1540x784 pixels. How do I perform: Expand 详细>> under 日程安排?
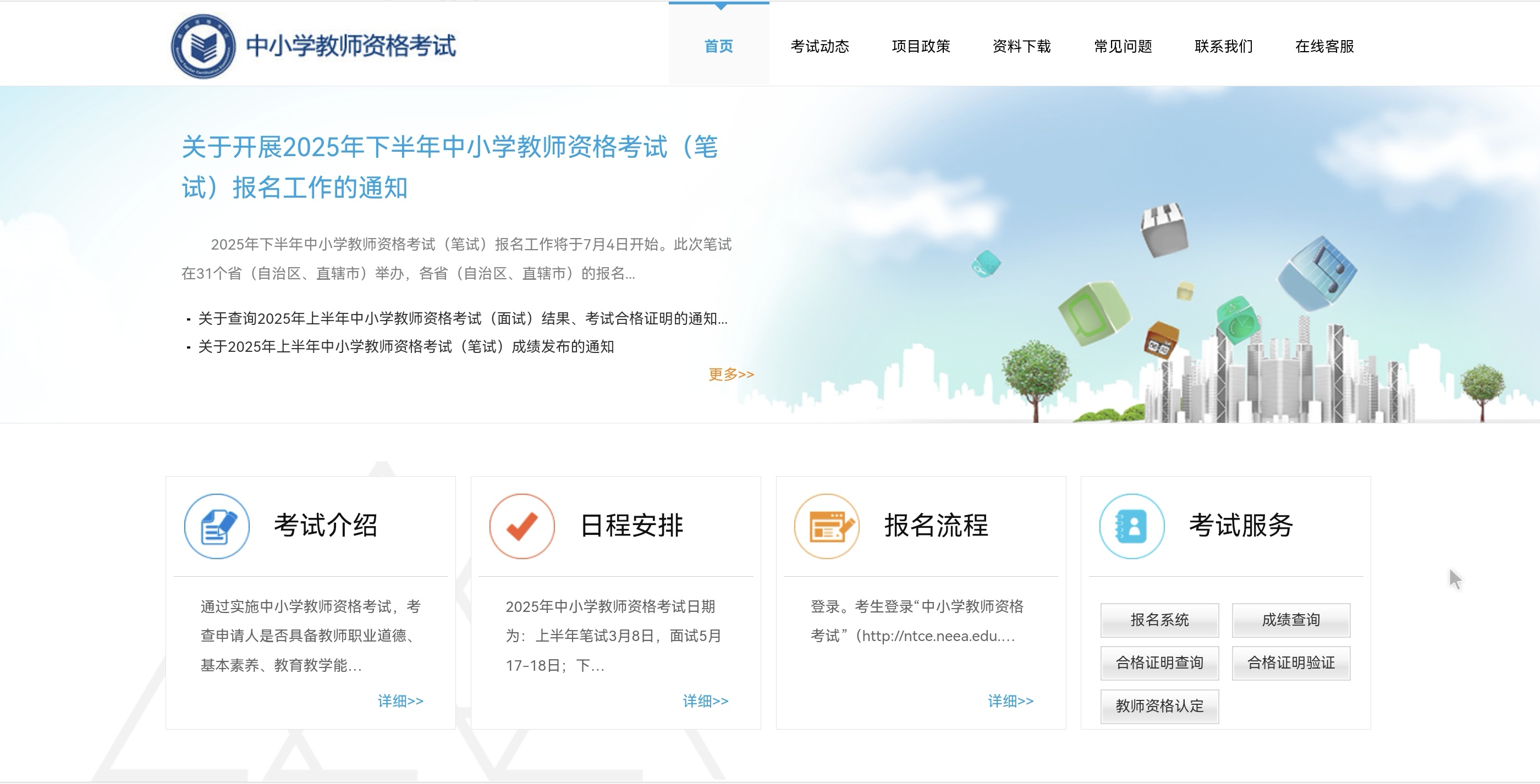tap(706, 701)
